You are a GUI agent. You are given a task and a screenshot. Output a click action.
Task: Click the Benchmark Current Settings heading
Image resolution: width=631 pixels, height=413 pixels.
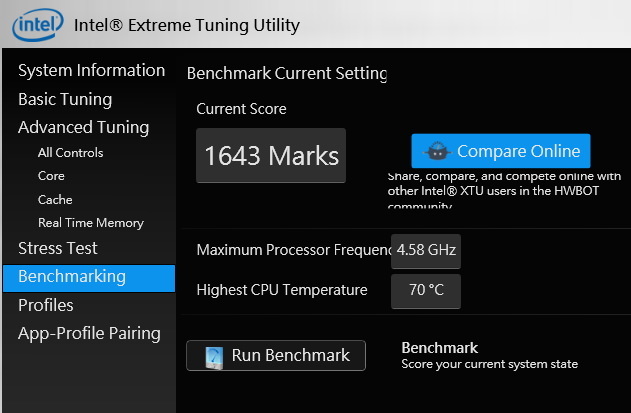pos(287,73)
